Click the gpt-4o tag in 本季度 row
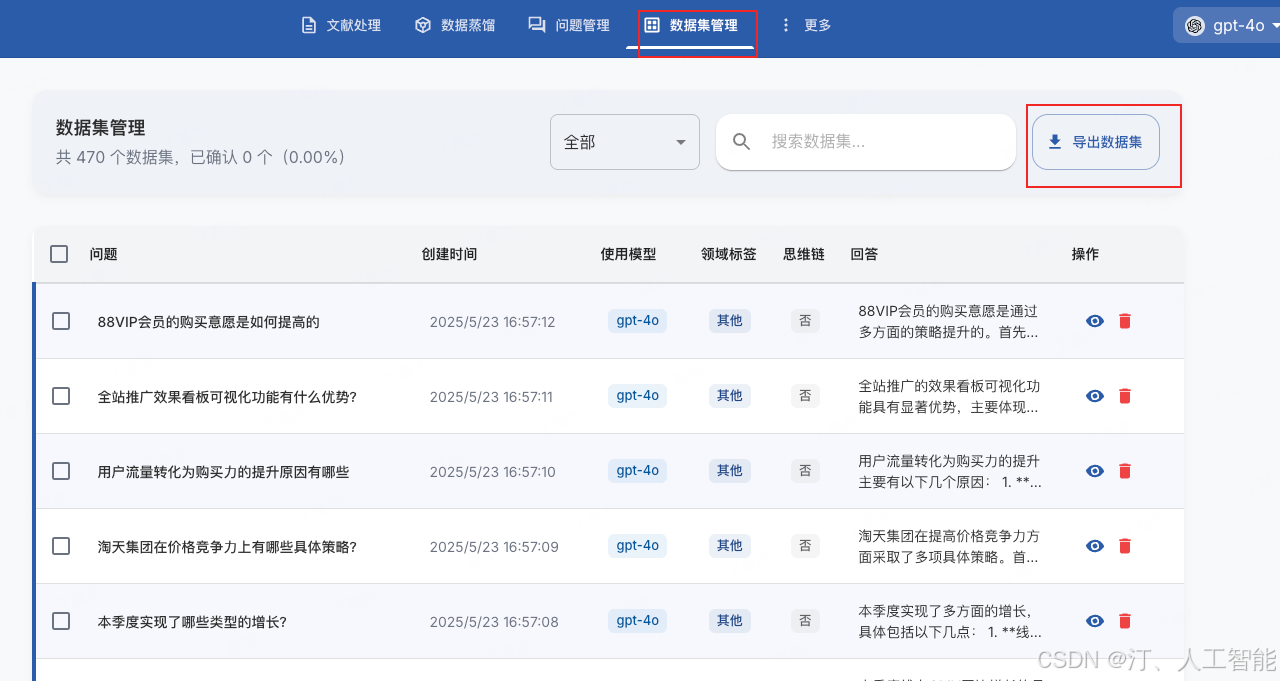The height and width of the screenshot is (681, 1280). [x=638, y=620]
